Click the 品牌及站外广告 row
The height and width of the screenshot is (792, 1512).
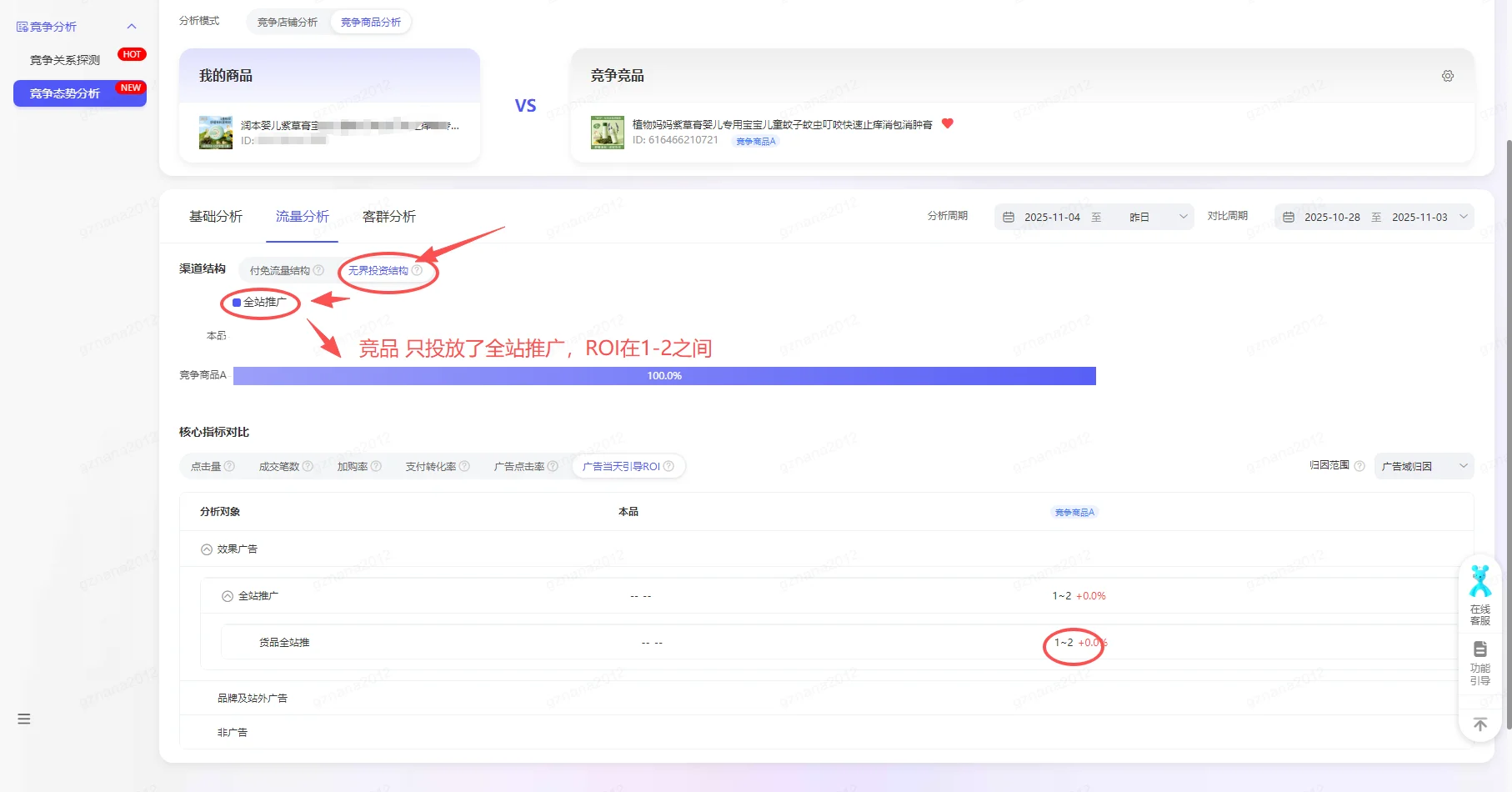click(x=826, y=699)
